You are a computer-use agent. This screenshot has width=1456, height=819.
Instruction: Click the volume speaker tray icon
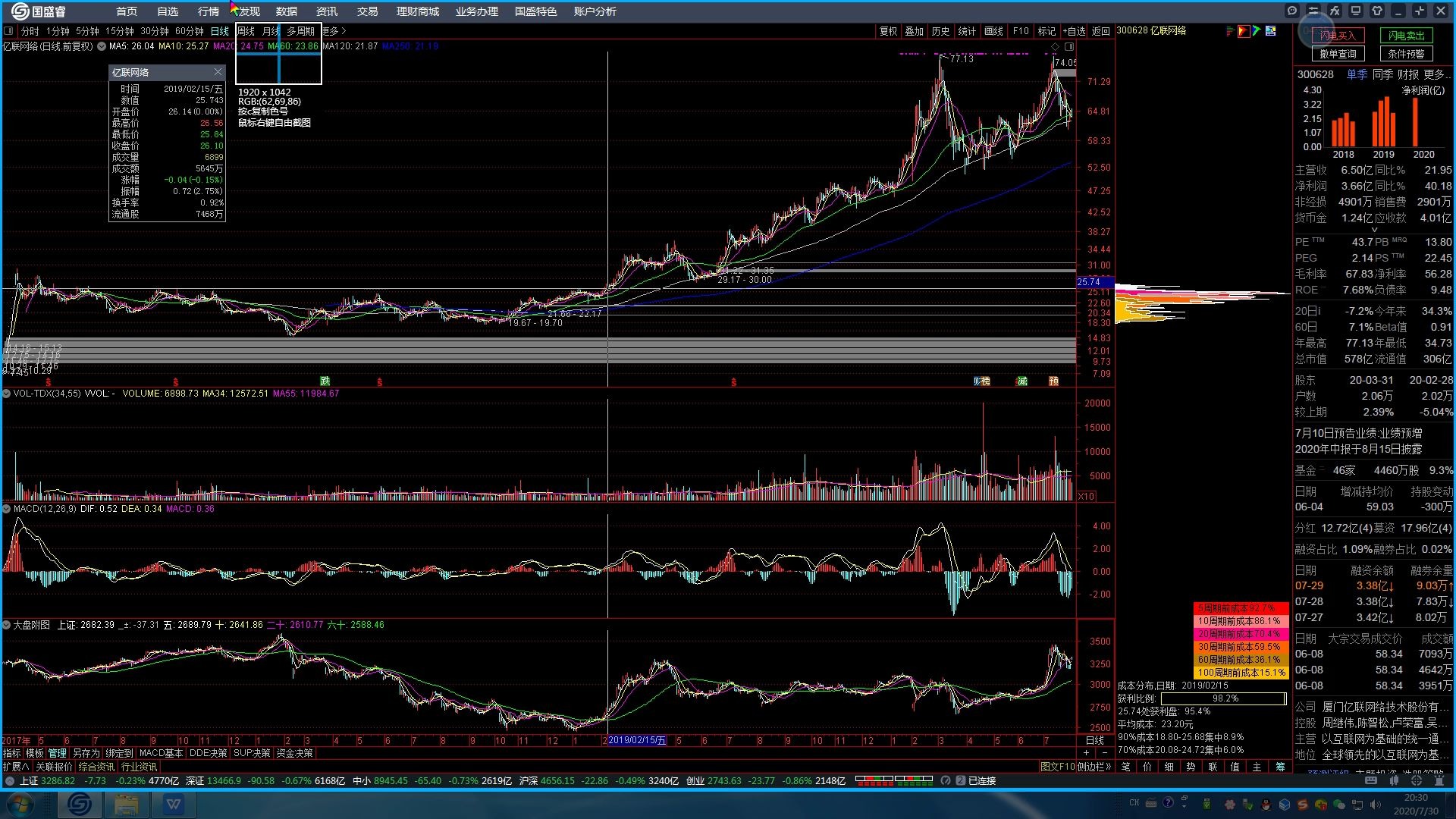(1376, 805)
